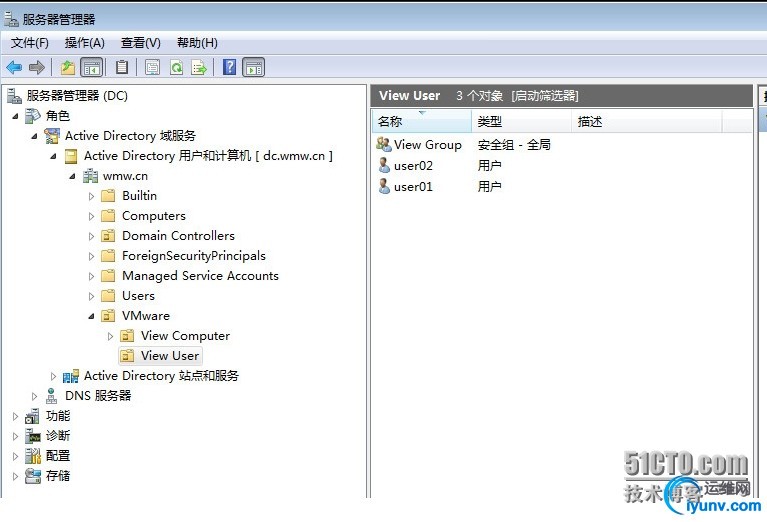The height and width of the screenshot is (522, 767).
Task: Click the Forward arrow toolbar icon
Action: [37, 67]
